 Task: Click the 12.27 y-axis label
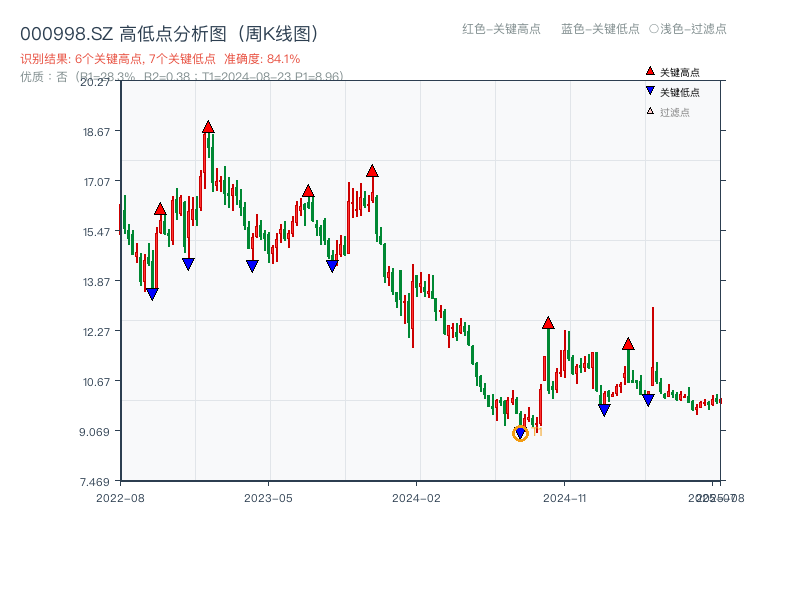(x=96, y=332)
